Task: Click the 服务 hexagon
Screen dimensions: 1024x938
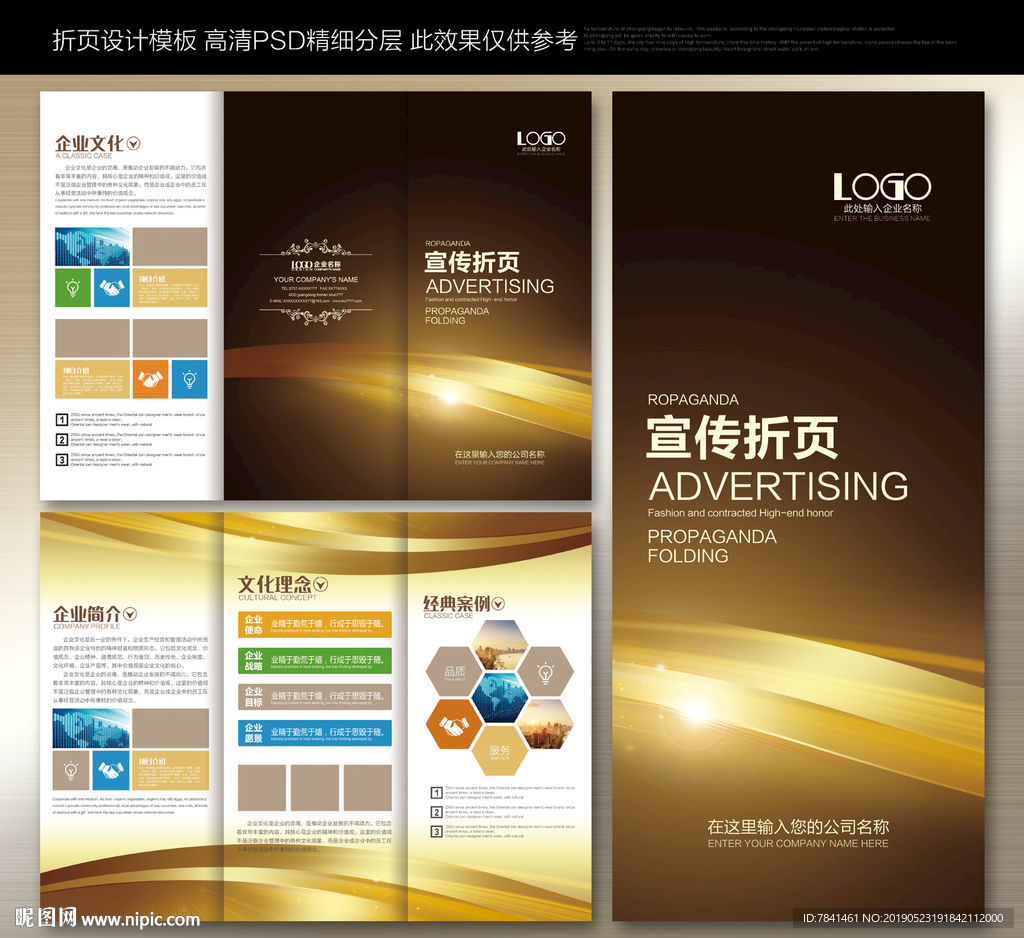Action: click(x=500, y=751)
